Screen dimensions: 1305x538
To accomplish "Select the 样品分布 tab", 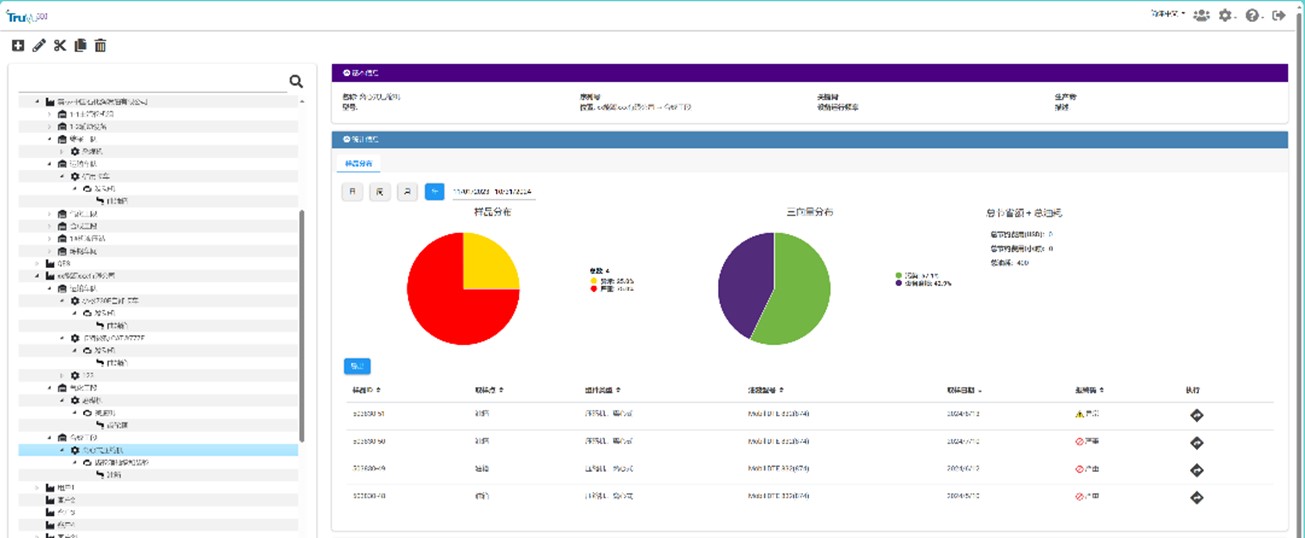I will click(356, 163).
